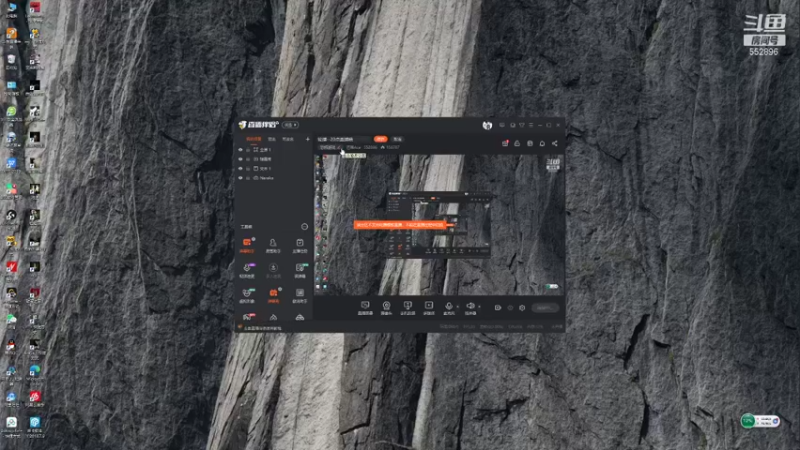Click the recording camera icon beside the start button
The width and height of the screenshot is (800, 450).
point(498,308)
